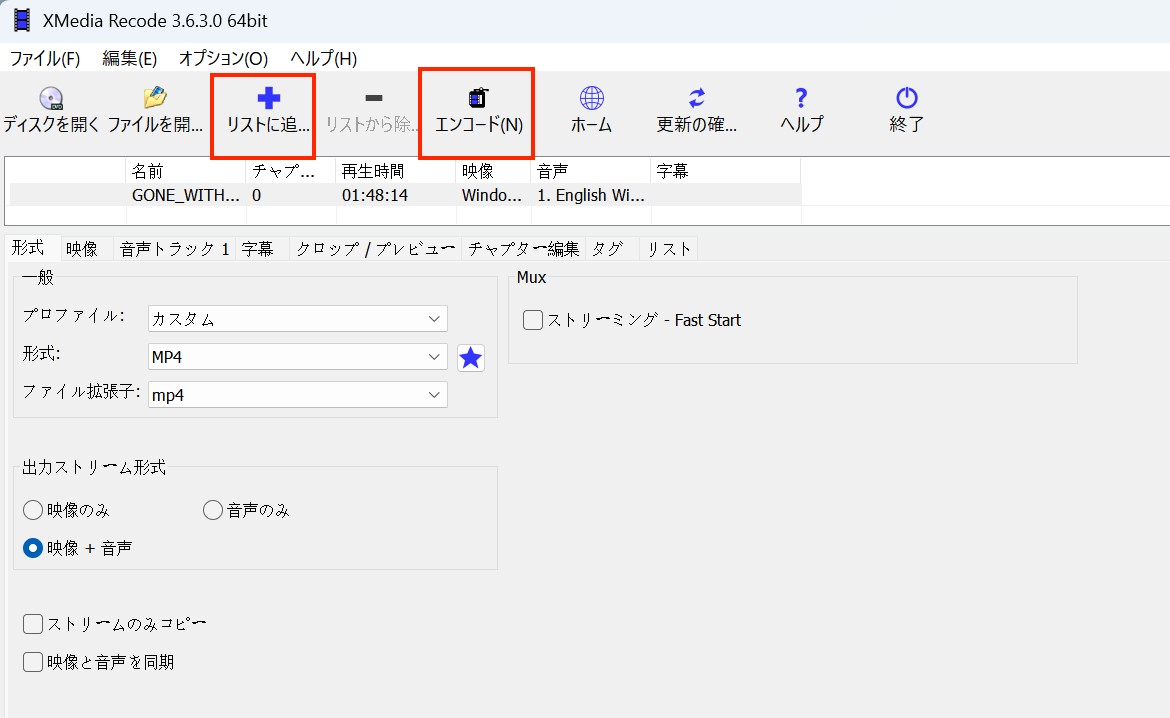Add job with リストに追加 plus icon

(x=269, y=98)
